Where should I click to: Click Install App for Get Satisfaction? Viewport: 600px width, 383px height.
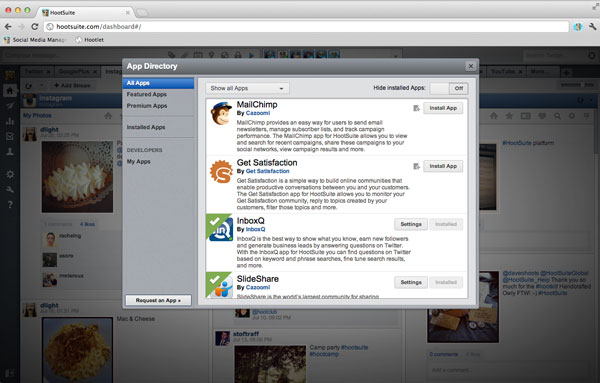[443, 166]
